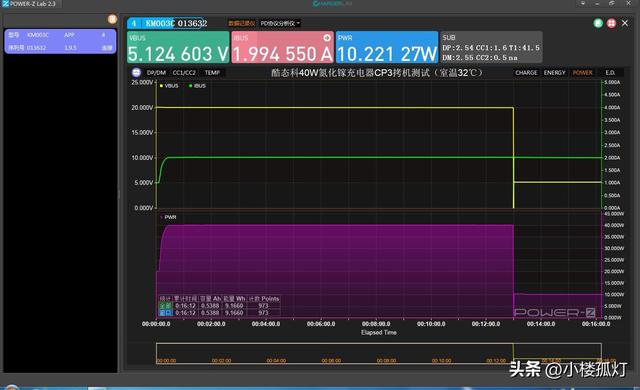Open the title bar dropdown arrow menu
Screen dimensions: 640x390
(583, 3)
